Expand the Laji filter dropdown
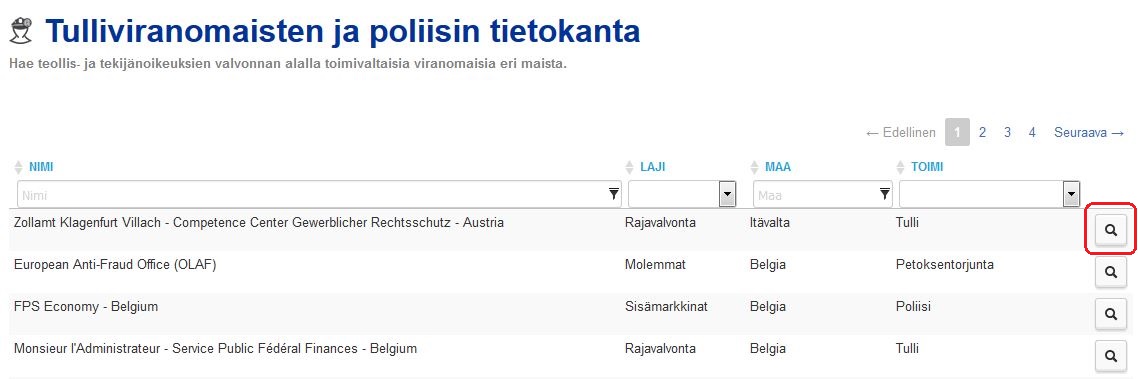Screen dimensions: 1138x379 tap(727, 194)
